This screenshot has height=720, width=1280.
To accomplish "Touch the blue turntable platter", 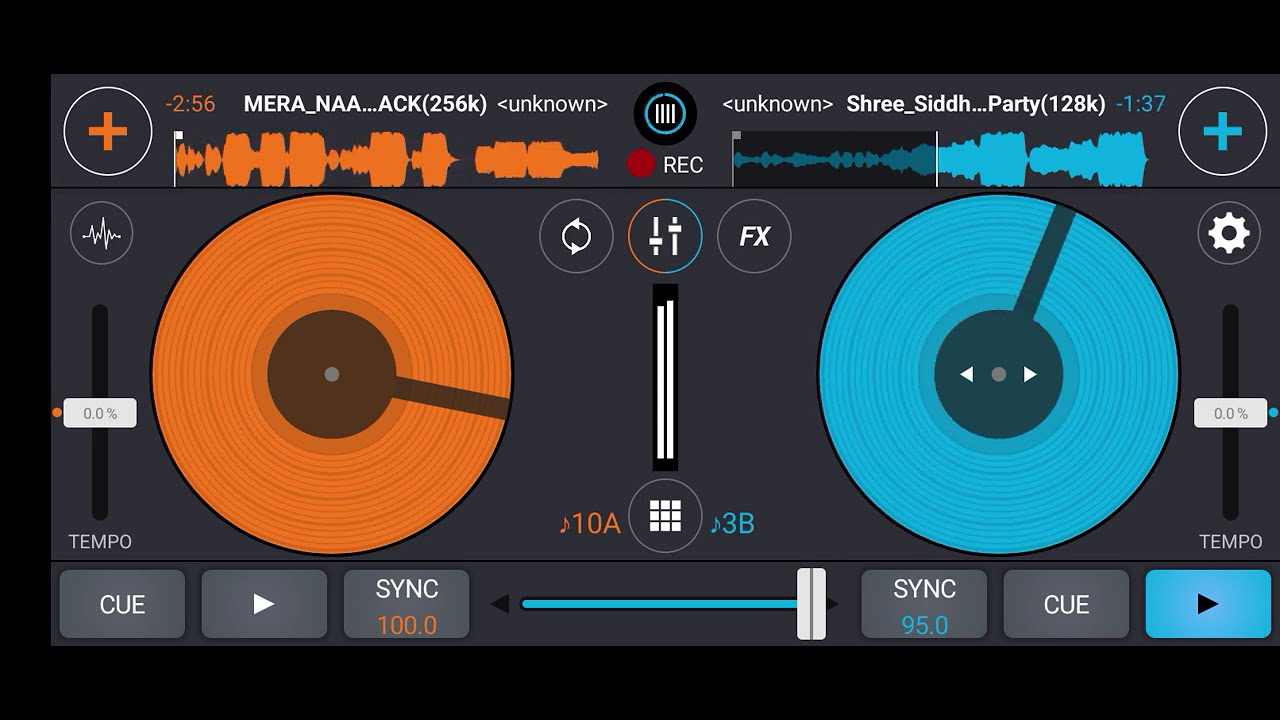I will point(998,374).
